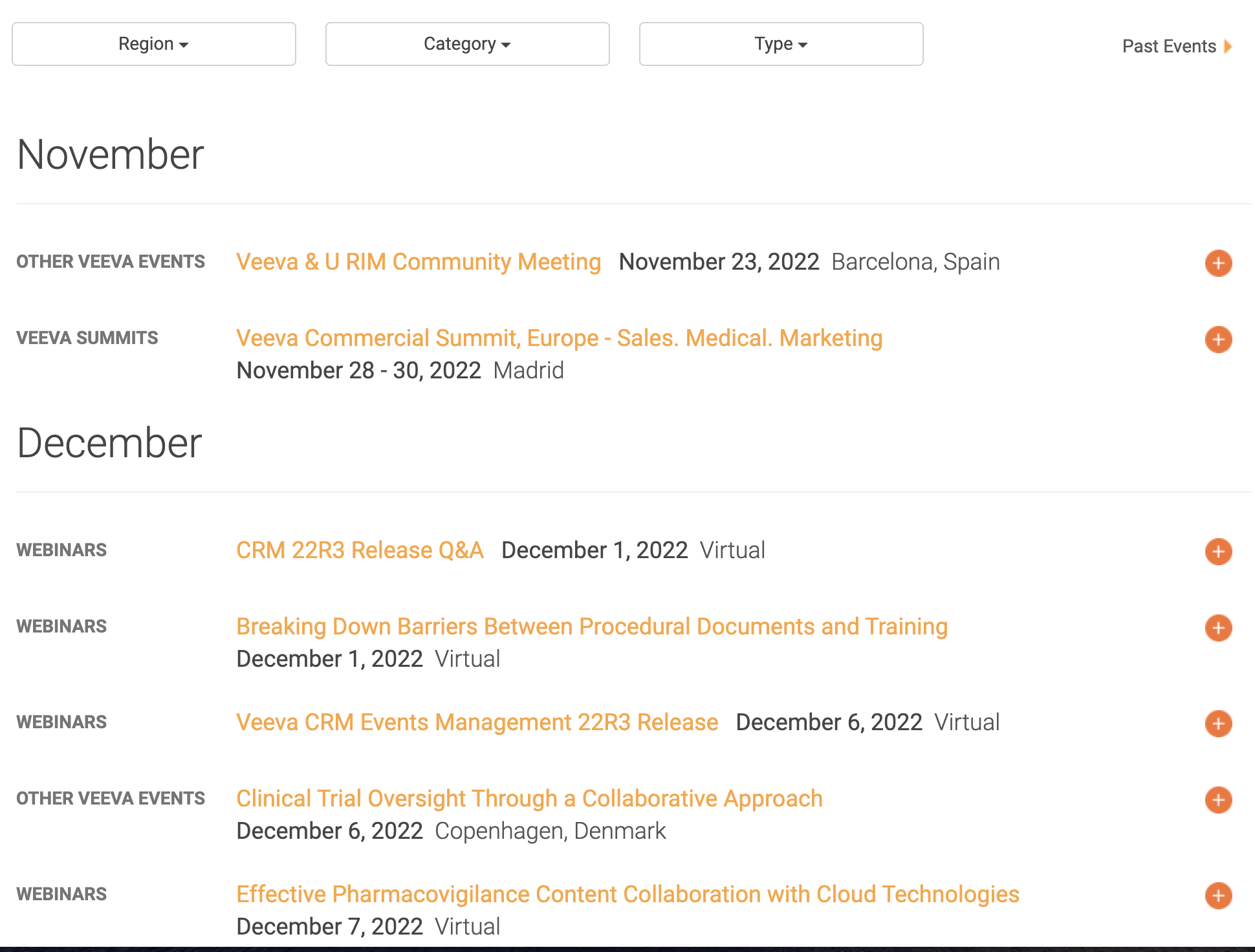Image resolution: width=1255 pixels, height=952 pixels.
Task: Open Clinical Trial Oversight Through a Collaborative Approach
Action: 529,799
